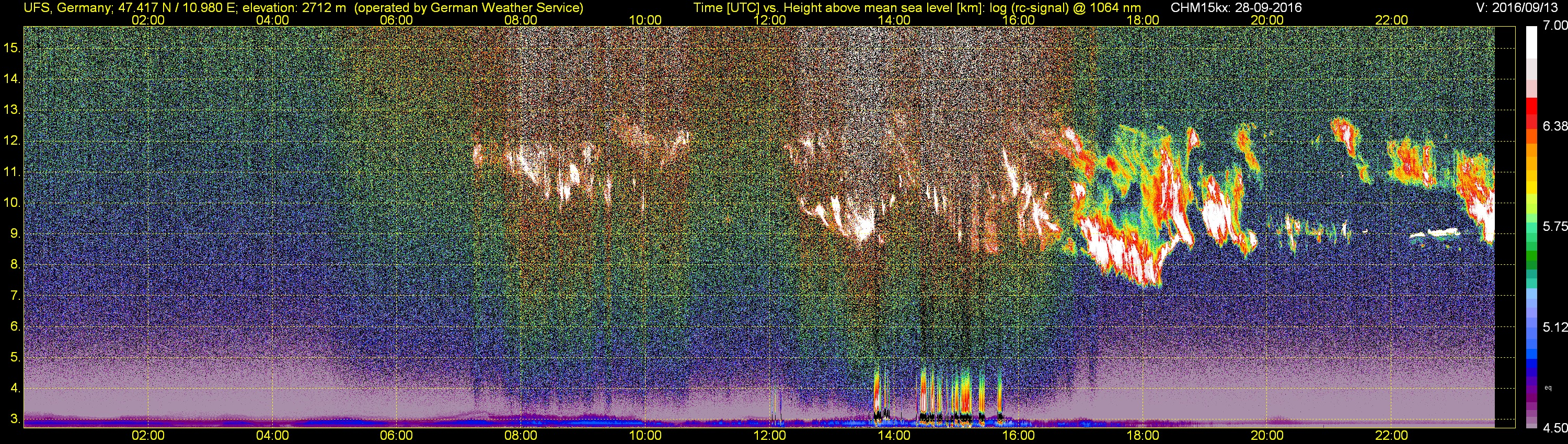Viewport: 1568px width, 444px height.
Task: Click 08:00 on the upper time axis
Action: coord(521,20)
